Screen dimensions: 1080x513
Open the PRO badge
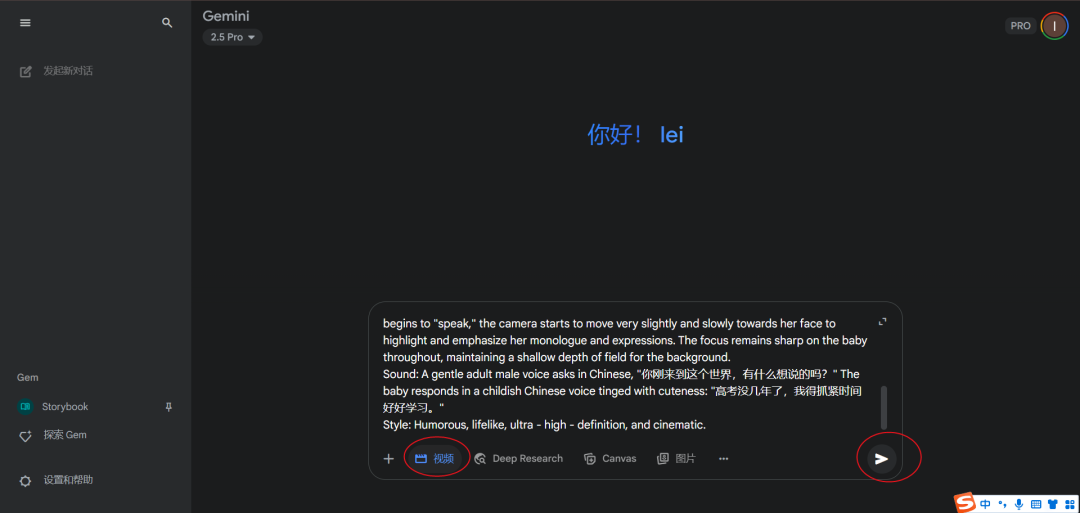(x=1020, y=25)
